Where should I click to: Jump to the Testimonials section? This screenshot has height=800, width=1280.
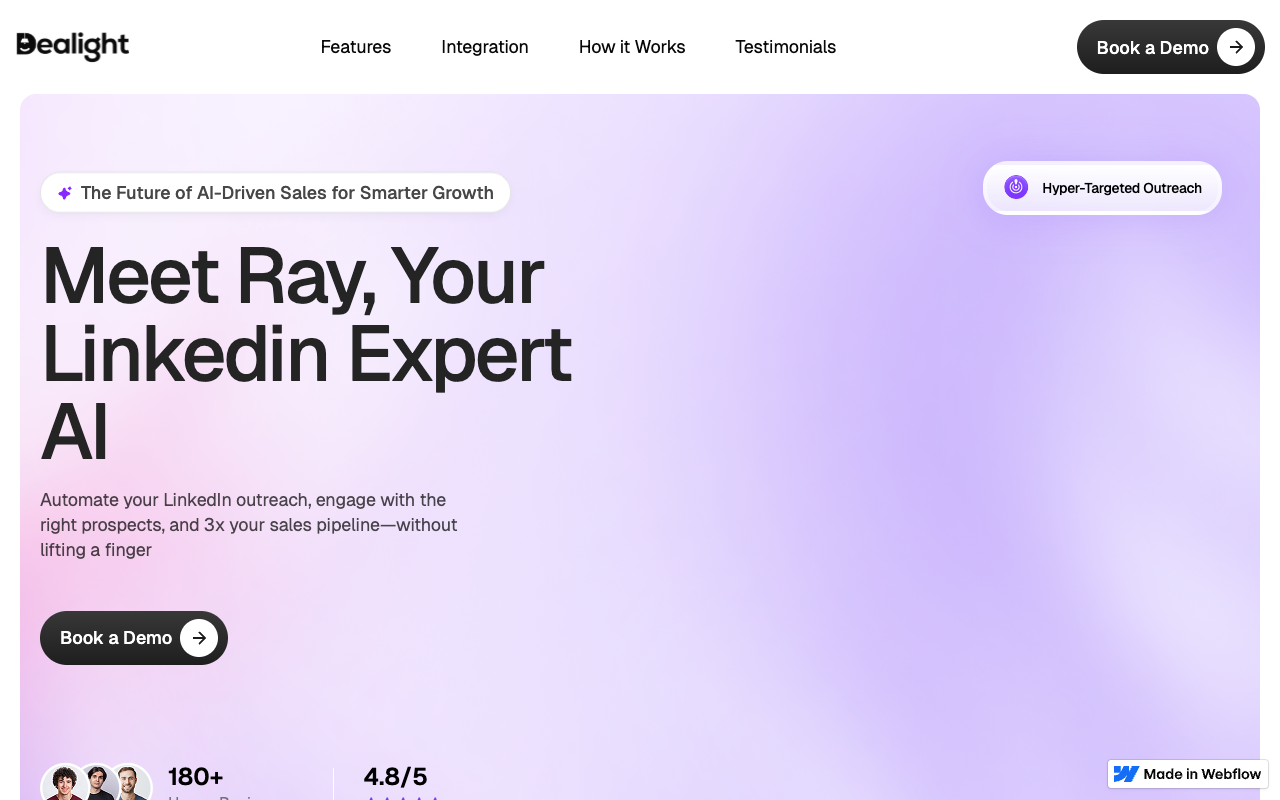pyautogui.click(x=786, y=47)
